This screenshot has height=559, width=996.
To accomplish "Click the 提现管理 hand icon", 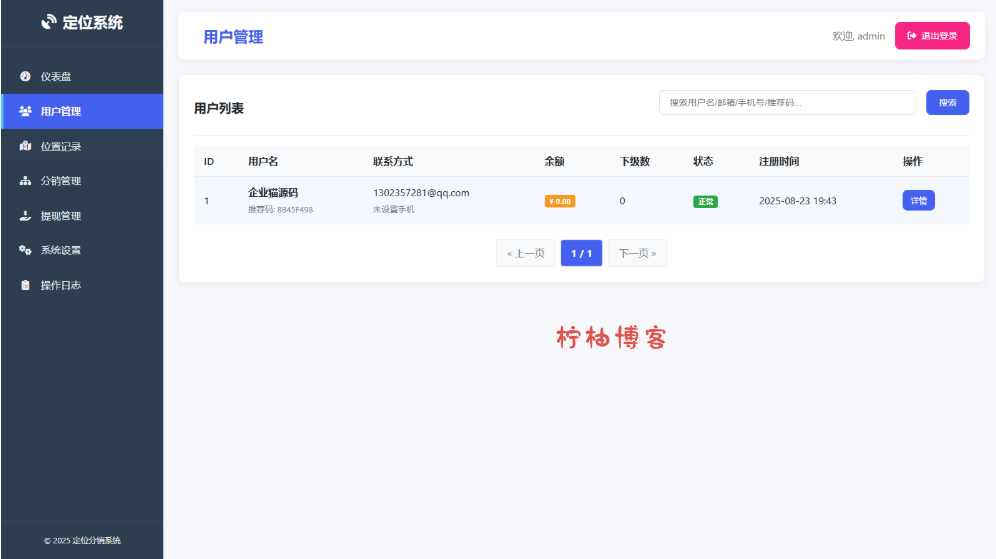I will pyautogui.click(x=26, y=216).
